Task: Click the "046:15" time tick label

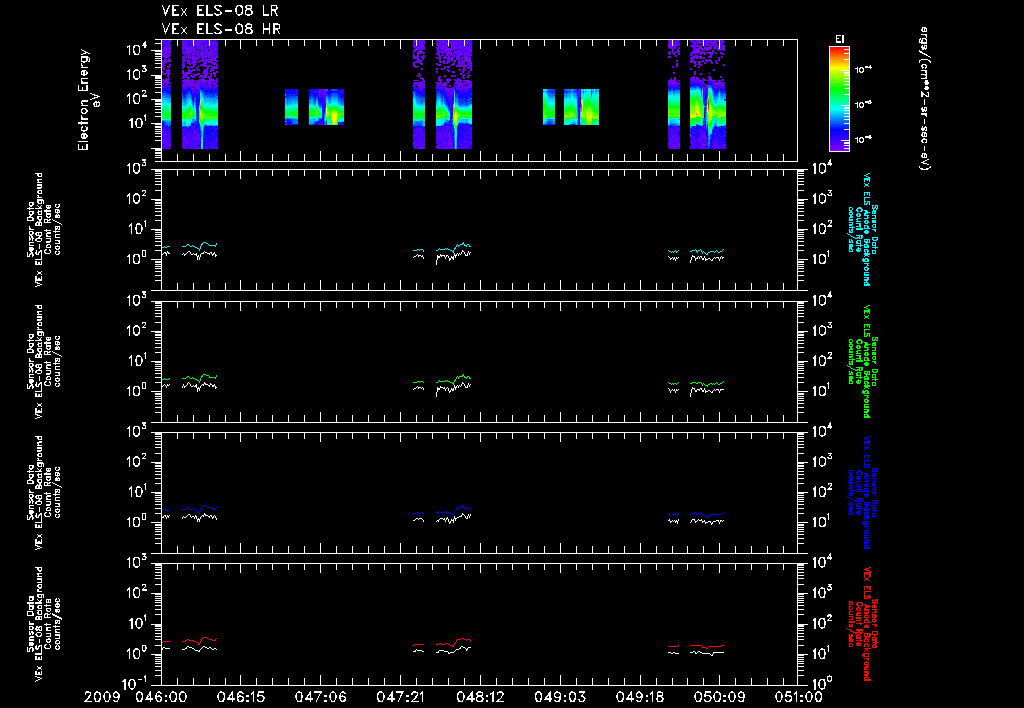Action: (x=242, y=698)
